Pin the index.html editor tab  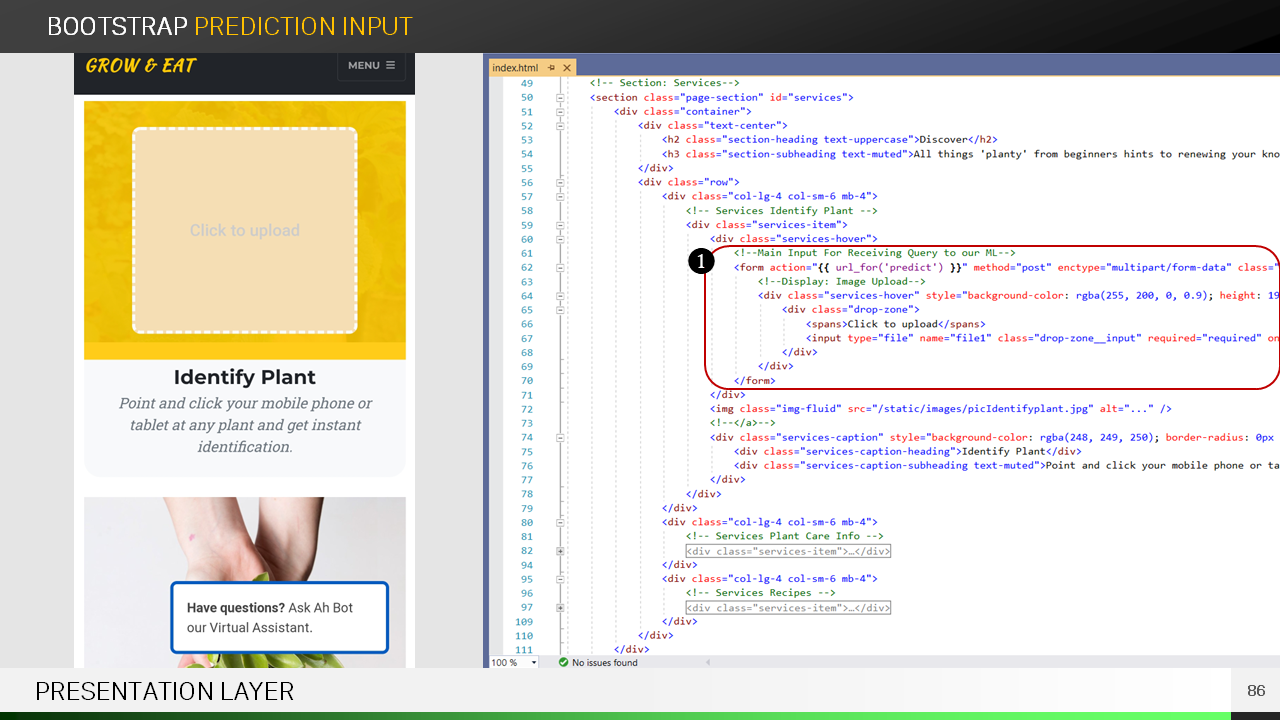tap(551, 68)
